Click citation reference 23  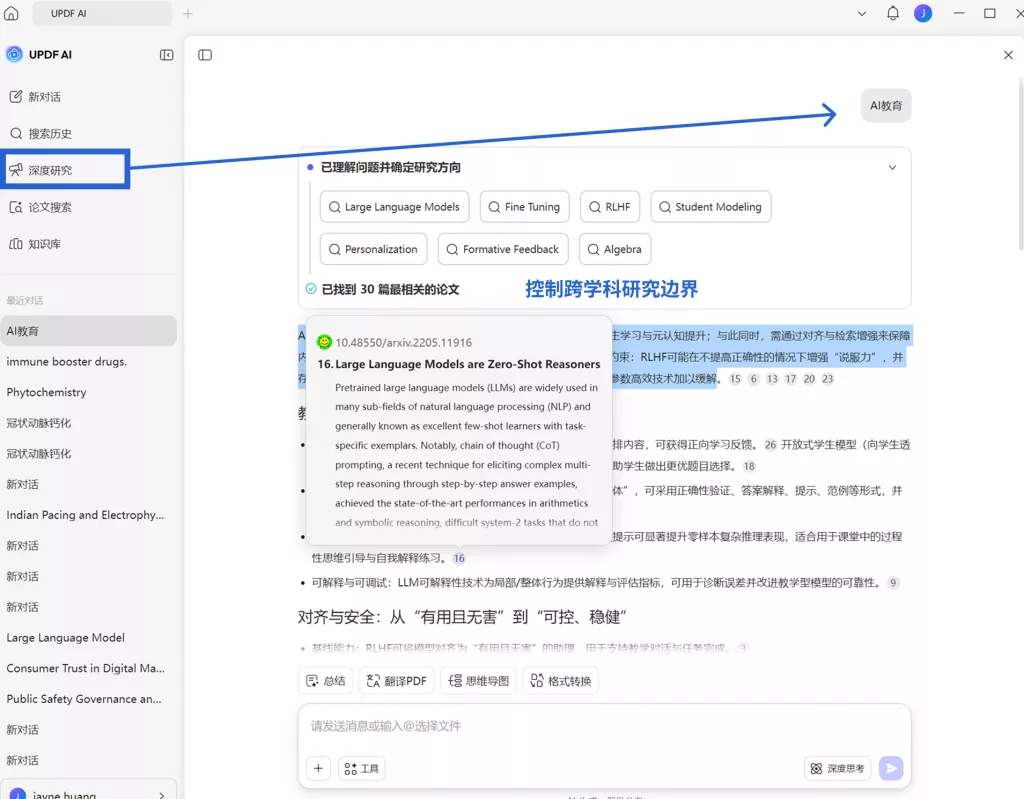(x=827, y=379)
